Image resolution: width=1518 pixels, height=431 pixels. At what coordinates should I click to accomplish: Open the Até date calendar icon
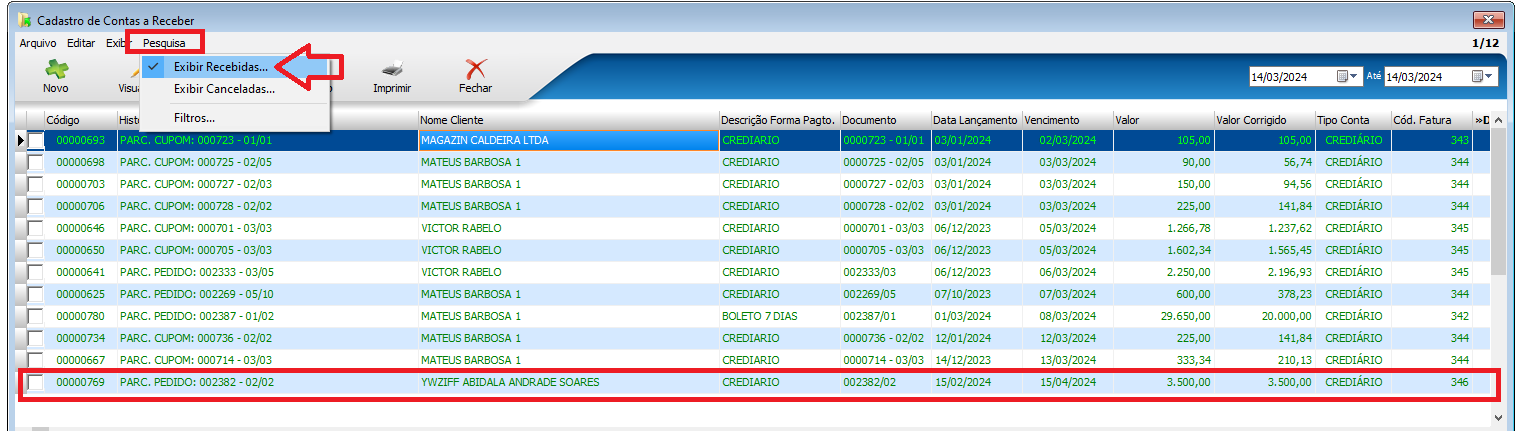point(1477,76)
